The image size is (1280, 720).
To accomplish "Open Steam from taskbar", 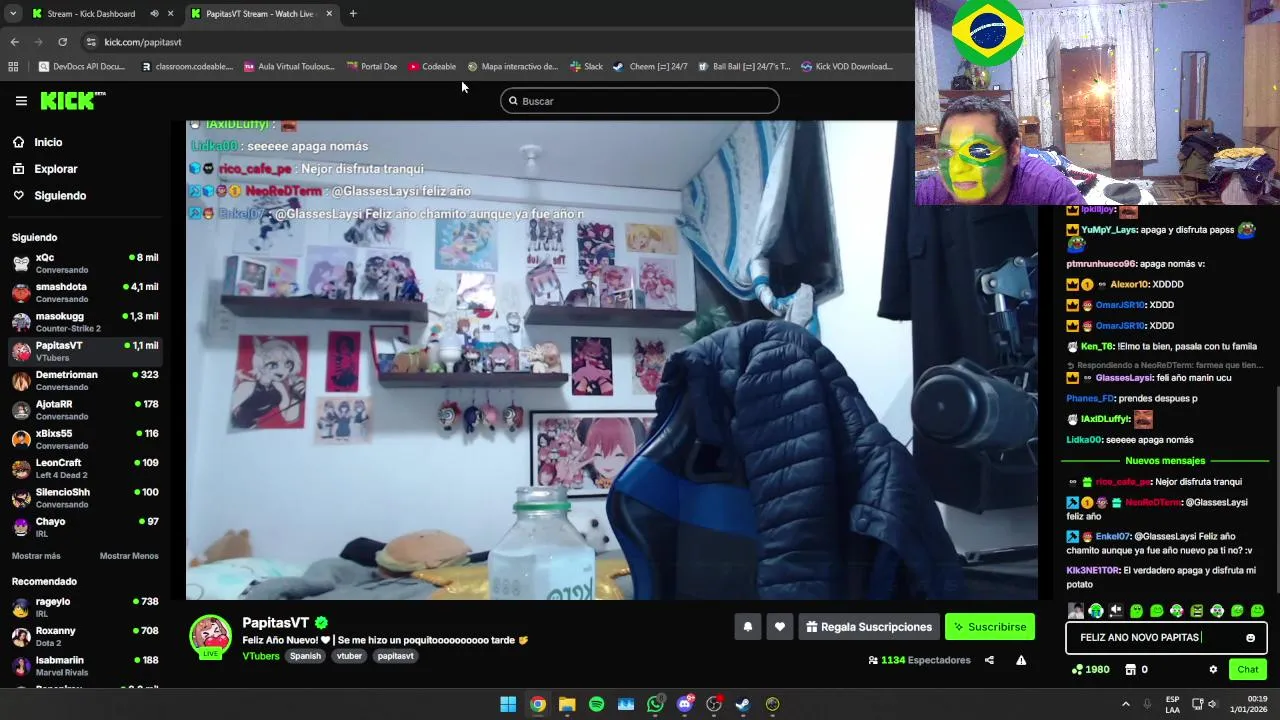I will 743,704.
